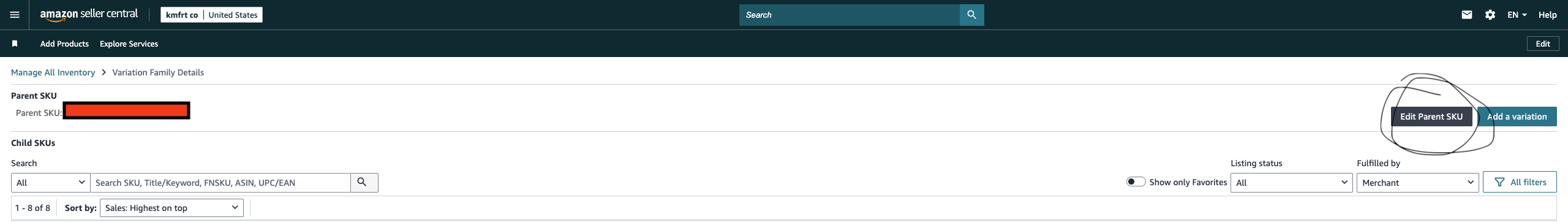1568x222 pixels.
Task: Open the EN language dropdown
Action: [1517, 15]
